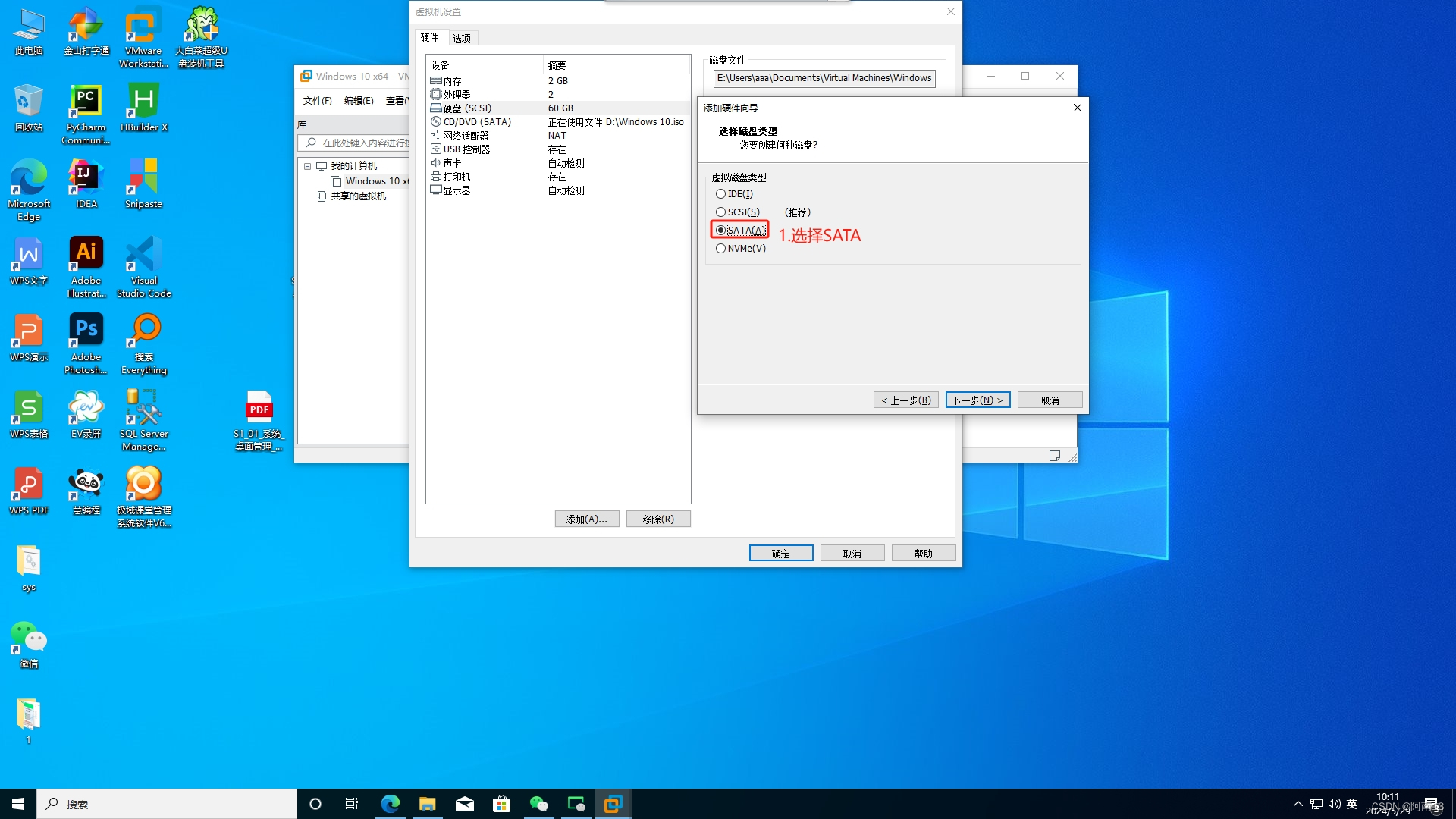This screenshot has width=1456, height=819.
Task: Select the SATA disk type option
Action: tap(720, 230)
